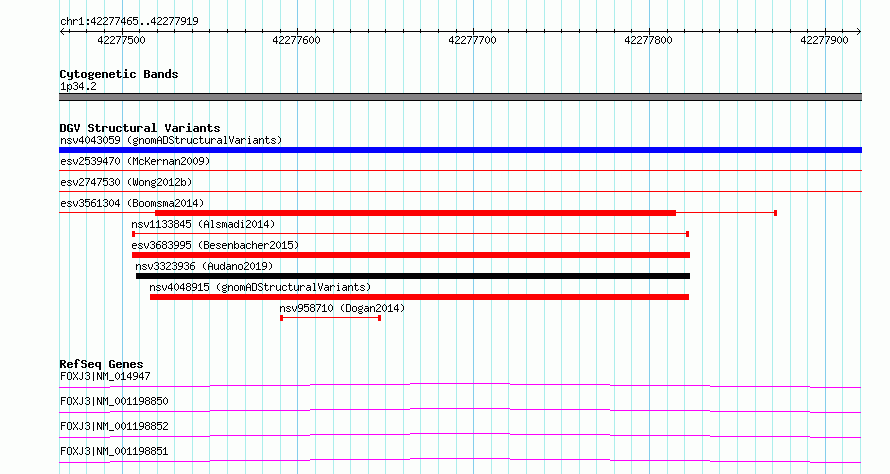
Task: Click the FOXJ3|NM_001198850 gene label
Action: tap(114, 401)
